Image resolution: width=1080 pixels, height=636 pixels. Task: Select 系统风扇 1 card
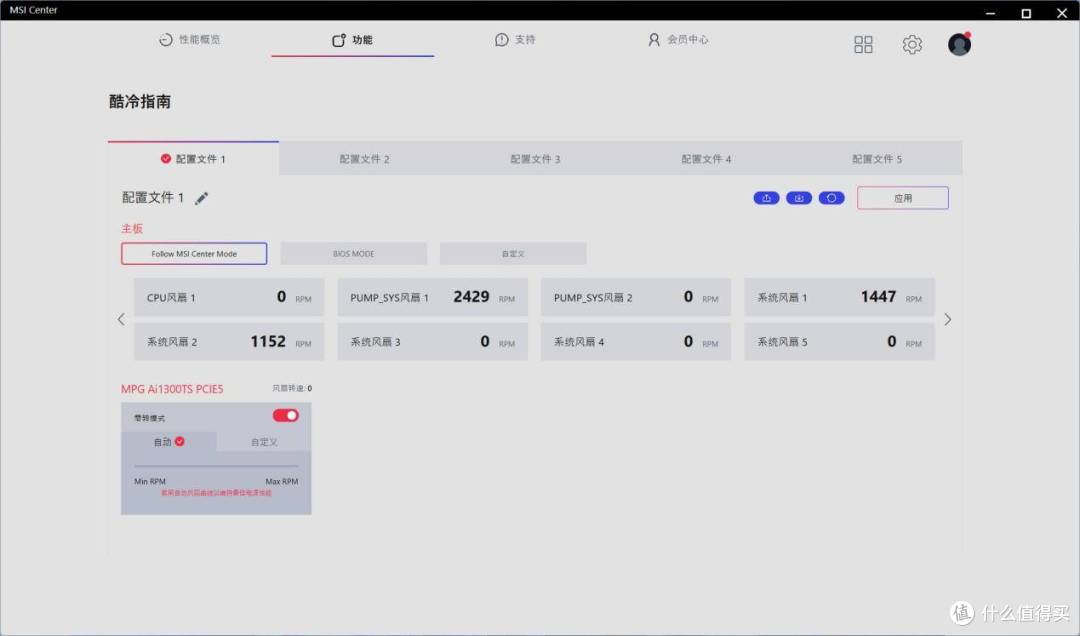(x=840, y=298)
